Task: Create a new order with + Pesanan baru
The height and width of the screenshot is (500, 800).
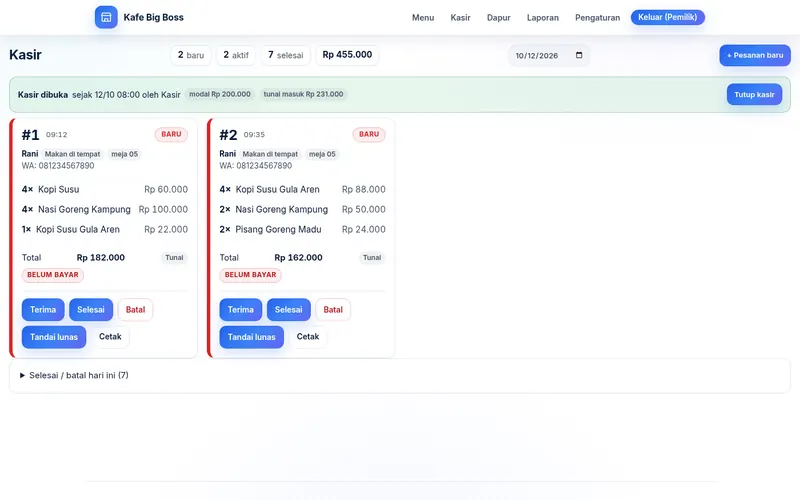Action: [x=755, y=55]
